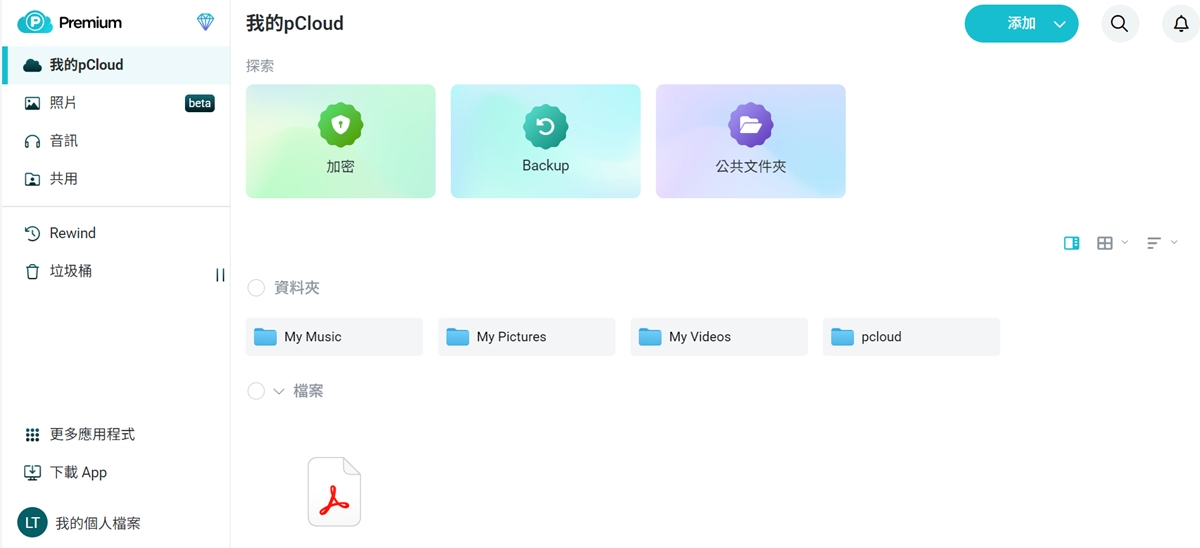The width and height of the screenshot is (1200, 548).
Task: Open the Backup card
Action: [x=546, y=141]
